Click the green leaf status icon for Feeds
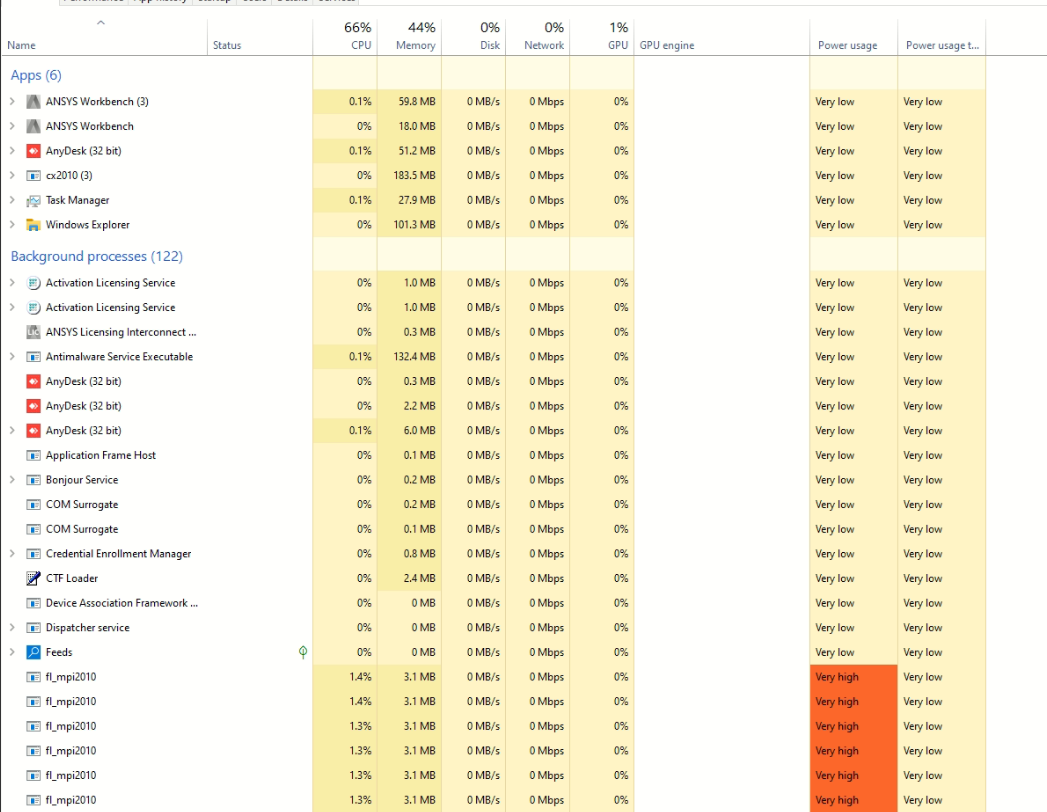Viewport: 1047px width, 812px height. tap(303, 652)
